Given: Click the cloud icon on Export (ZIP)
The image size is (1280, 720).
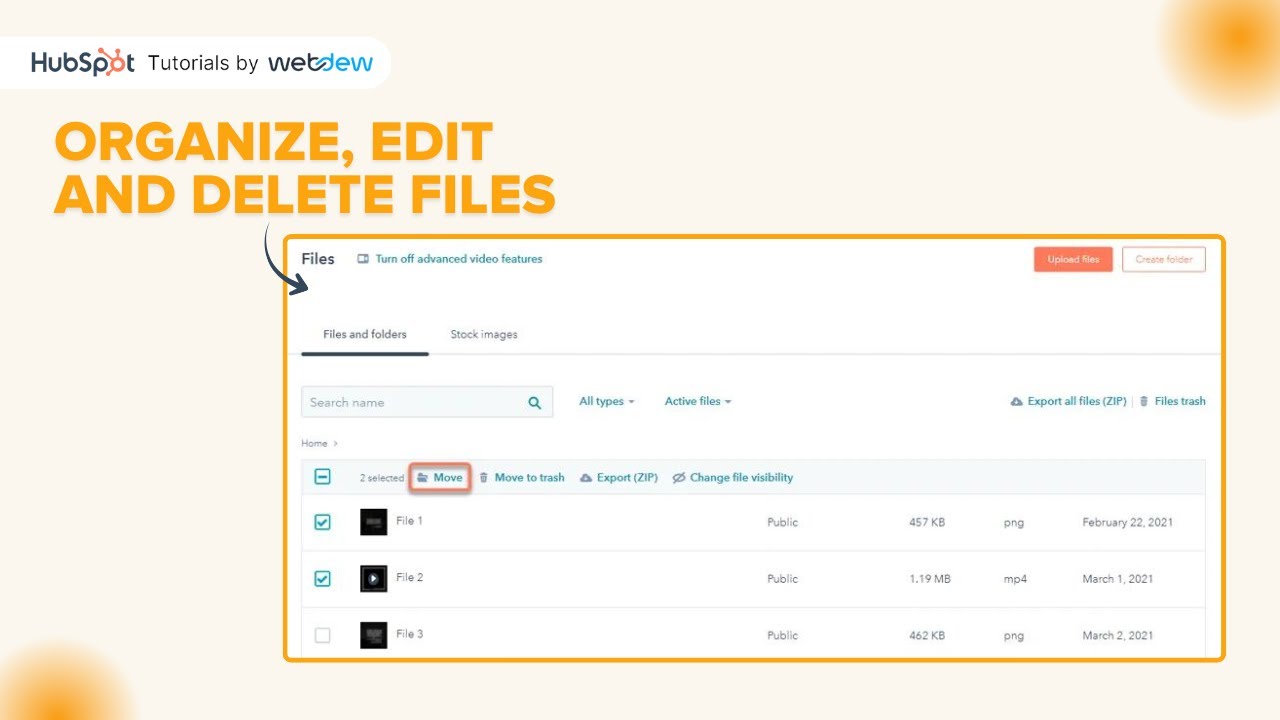Looking at the screenshot, I should pyautogui.click(x=586, y=478).
